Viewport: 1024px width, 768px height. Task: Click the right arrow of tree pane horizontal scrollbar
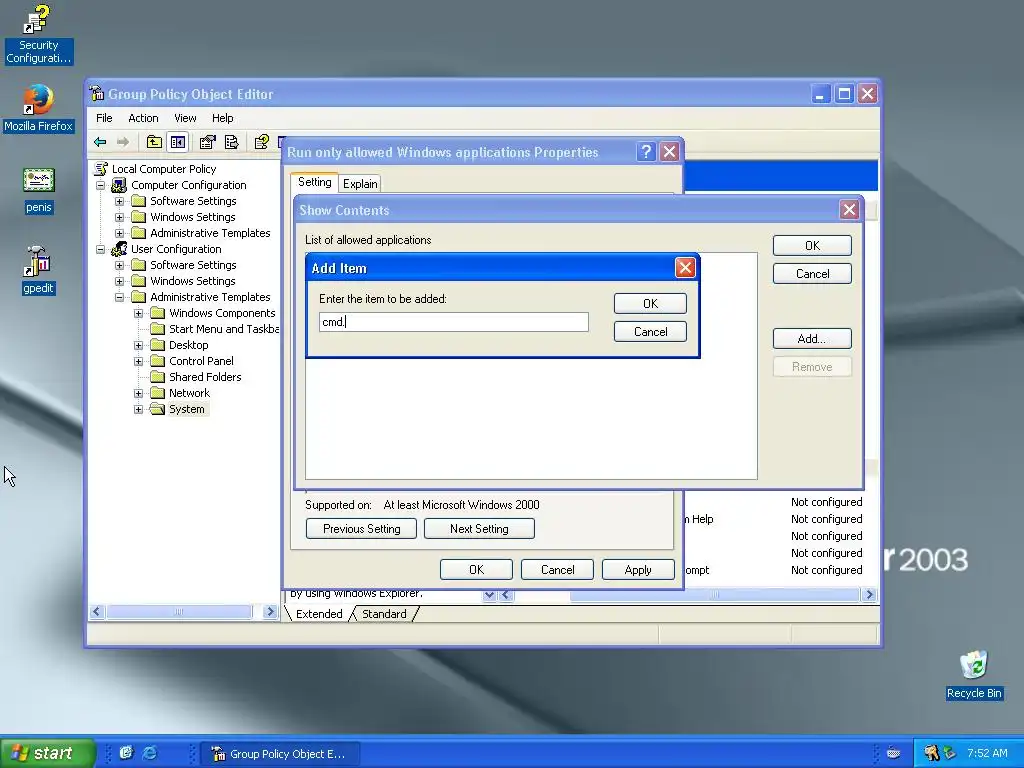(x=270, y=612)
